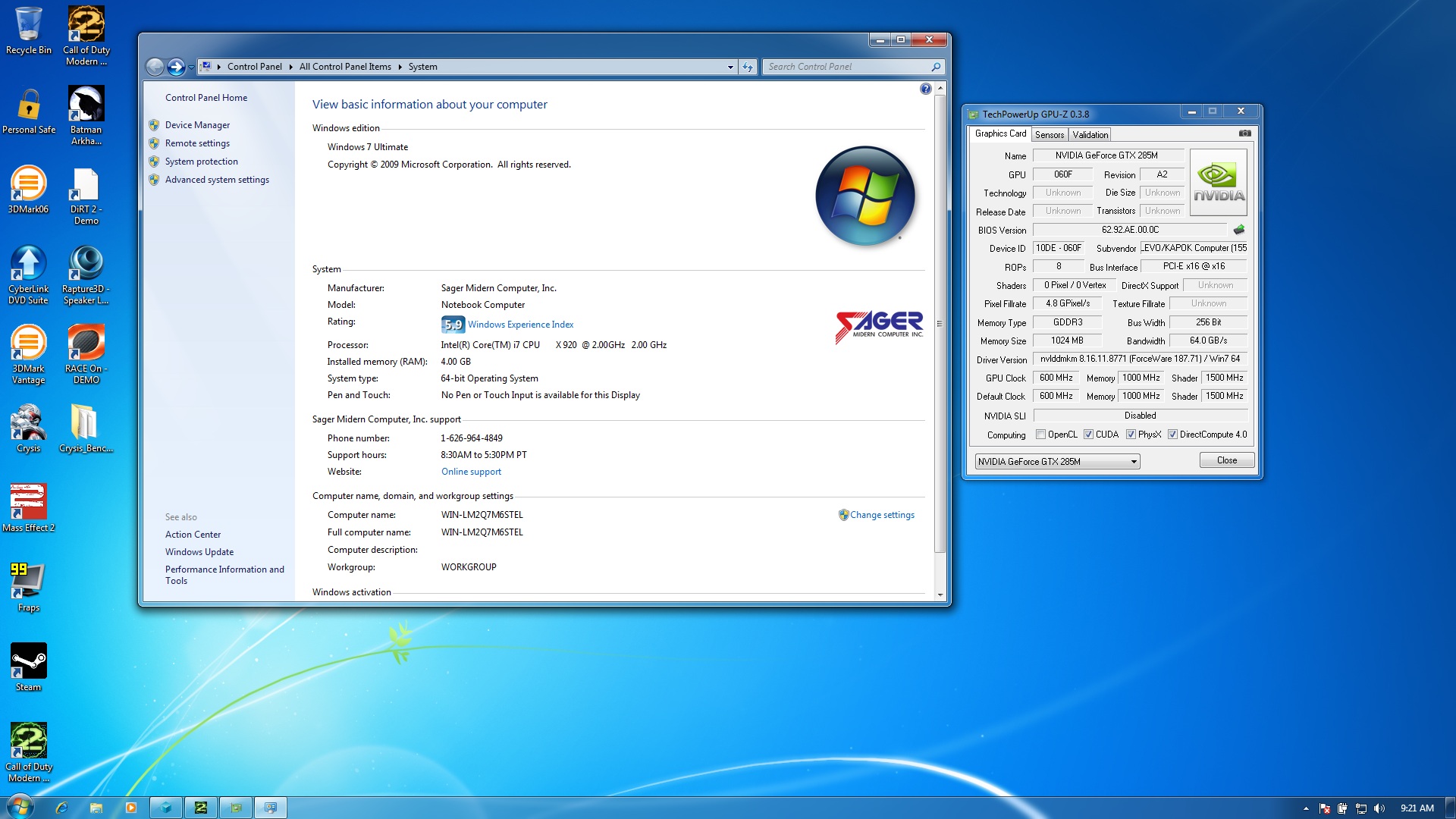Toggle the OpenCL checkbox in GPU-Z
The height and width of the screenshot is (819, 1456).
[1041, 435]
